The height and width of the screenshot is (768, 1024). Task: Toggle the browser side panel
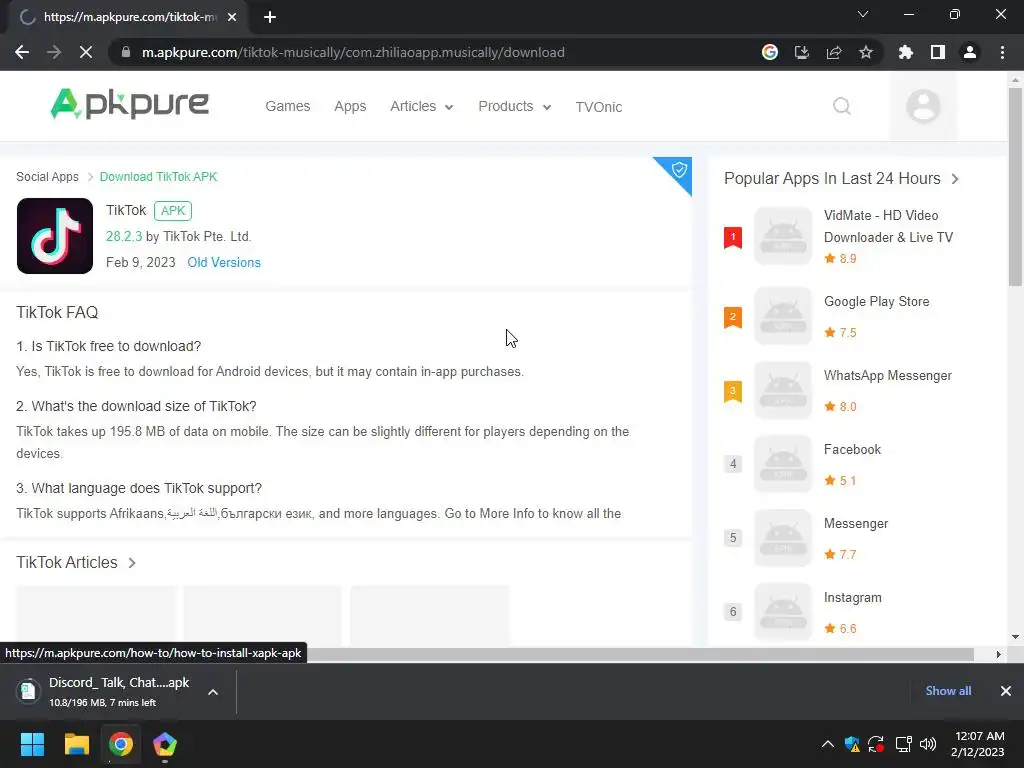tap(937, 52)
